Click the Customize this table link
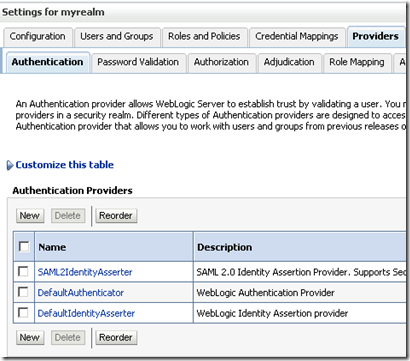This screenshot has height=361, width=410. tap(65, 165)
